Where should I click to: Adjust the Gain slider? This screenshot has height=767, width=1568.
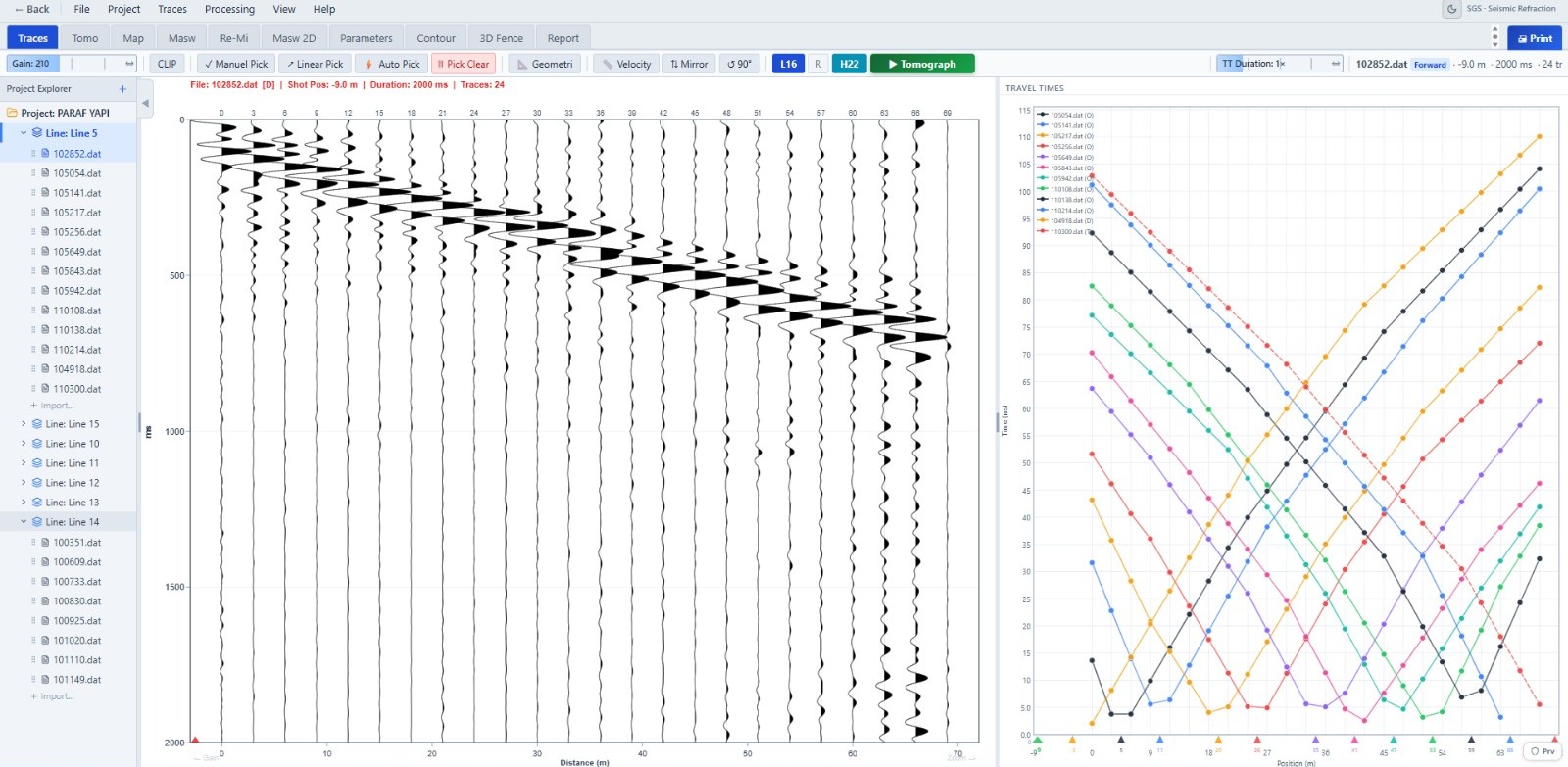coord(72,63)
